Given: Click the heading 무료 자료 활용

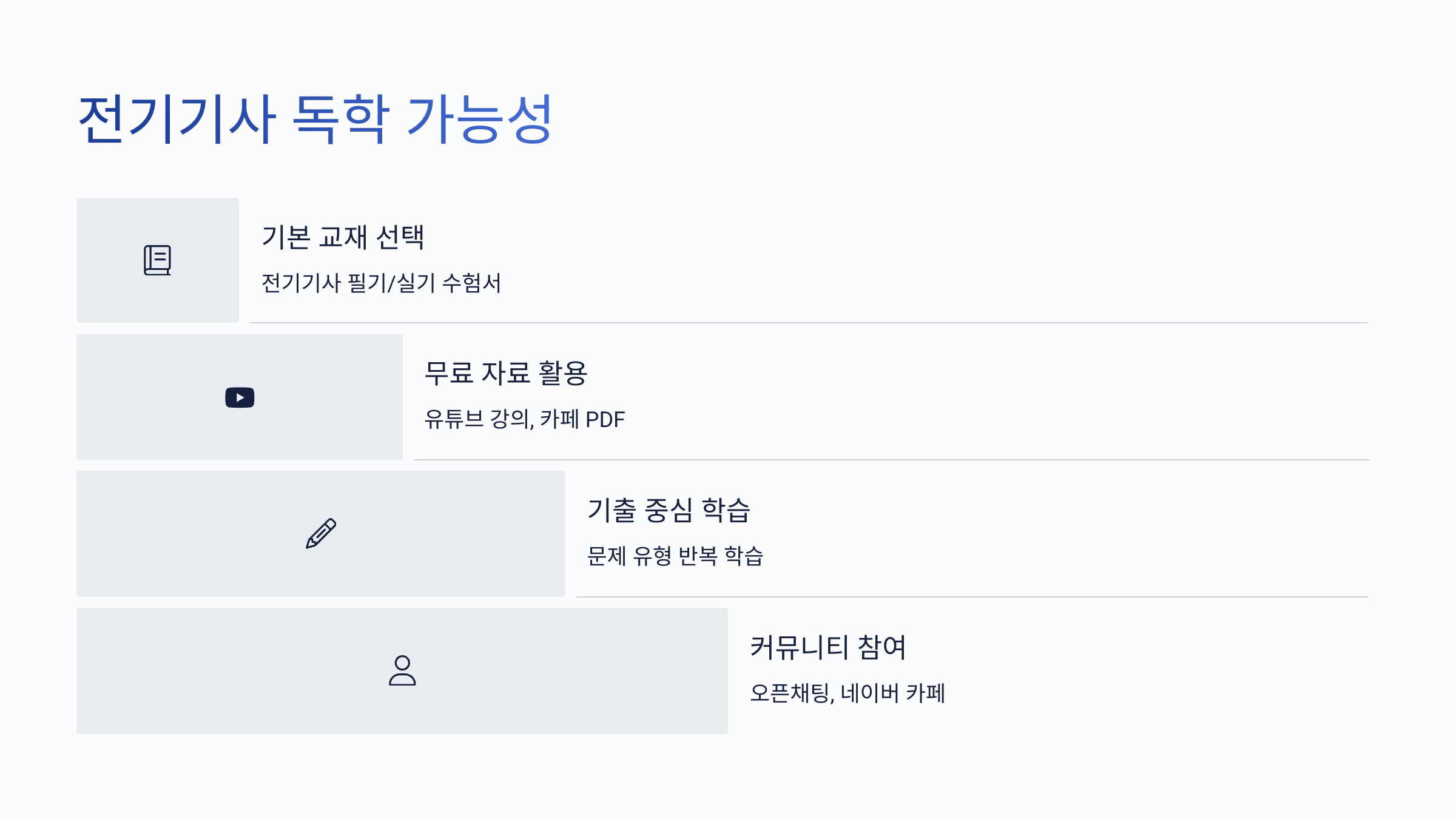Looking at the screenshot, I should 505,373.
